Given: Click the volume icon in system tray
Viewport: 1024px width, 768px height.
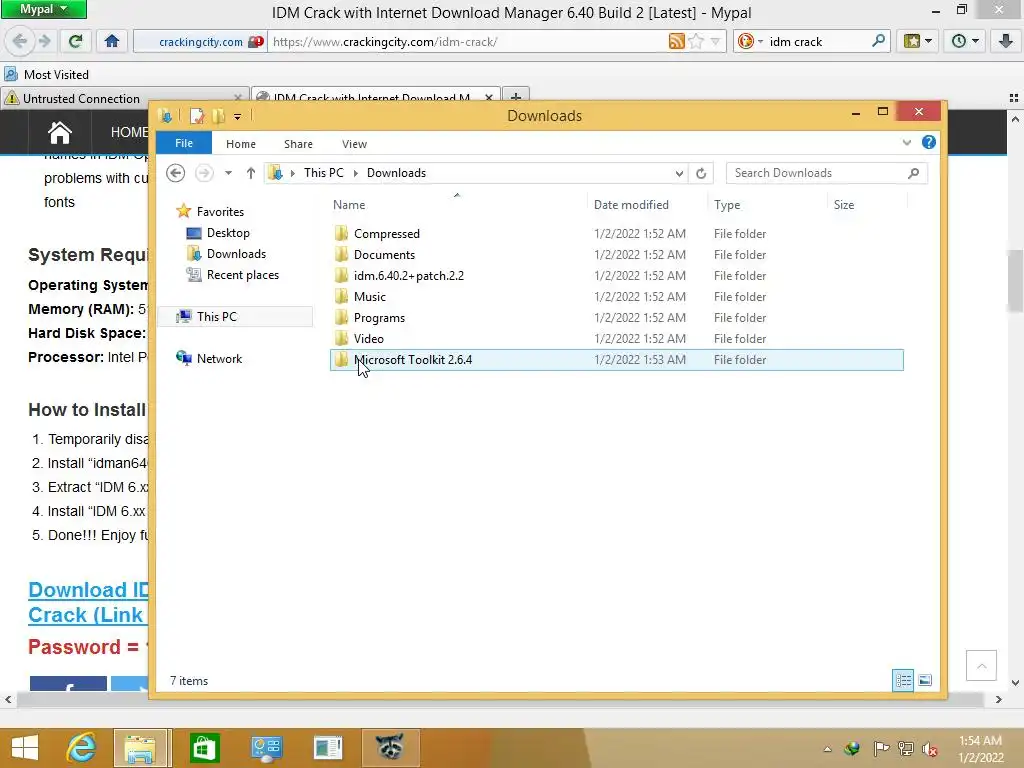Looking at the screenshot, I should (x=929, y=748).
